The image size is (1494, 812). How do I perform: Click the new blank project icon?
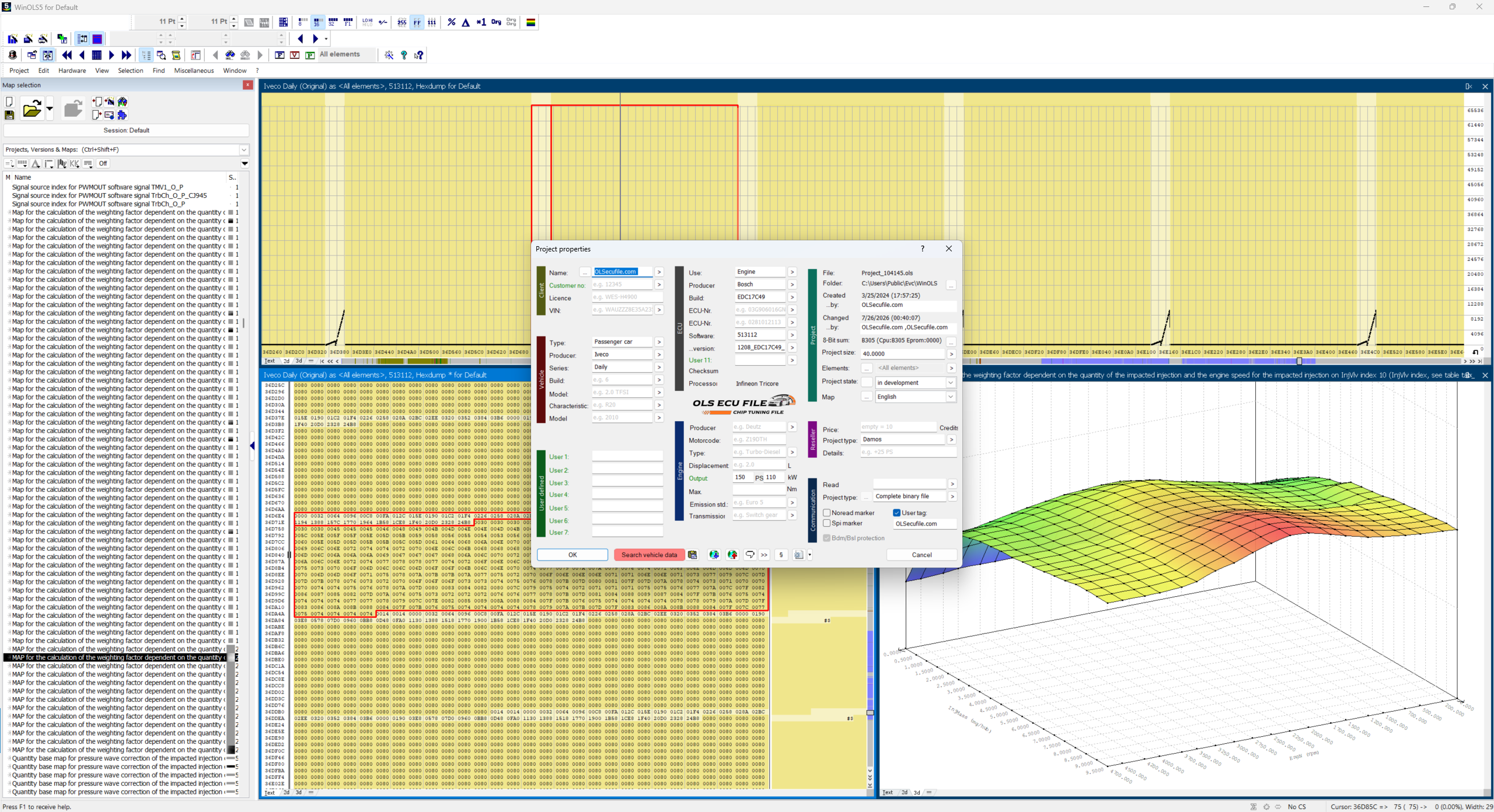pyautogui.click(x=9, y=101)
